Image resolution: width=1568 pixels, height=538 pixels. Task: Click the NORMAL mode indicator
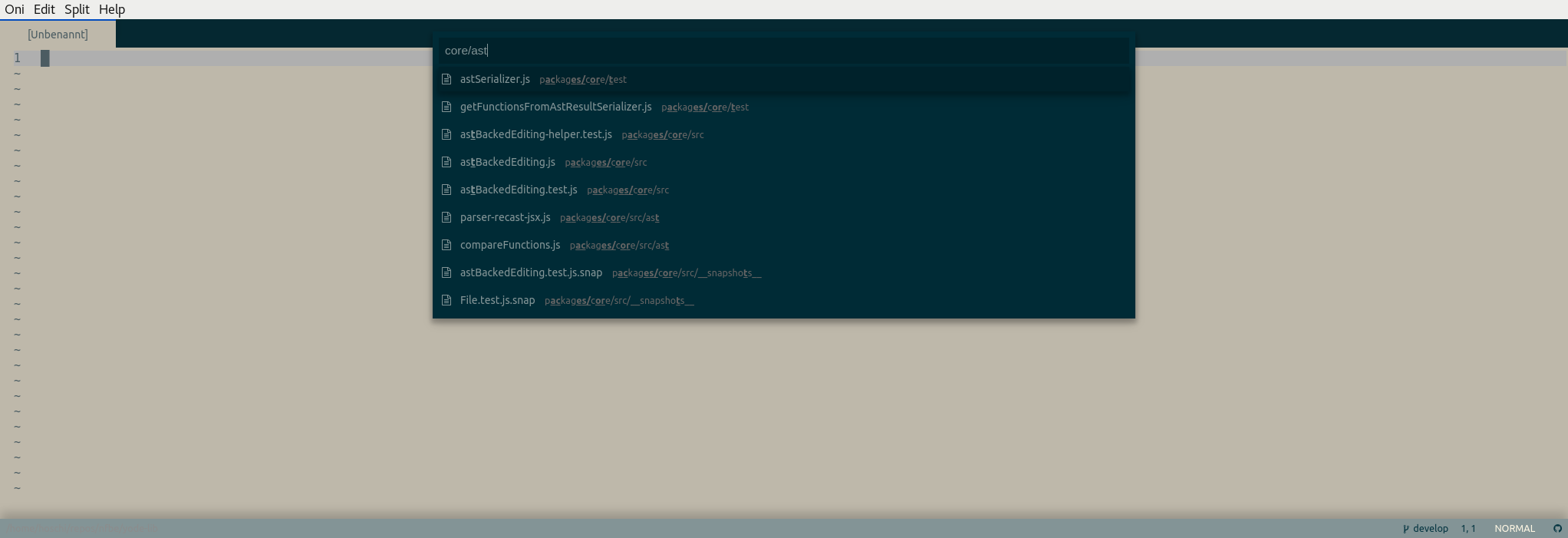coord(1514,528)
